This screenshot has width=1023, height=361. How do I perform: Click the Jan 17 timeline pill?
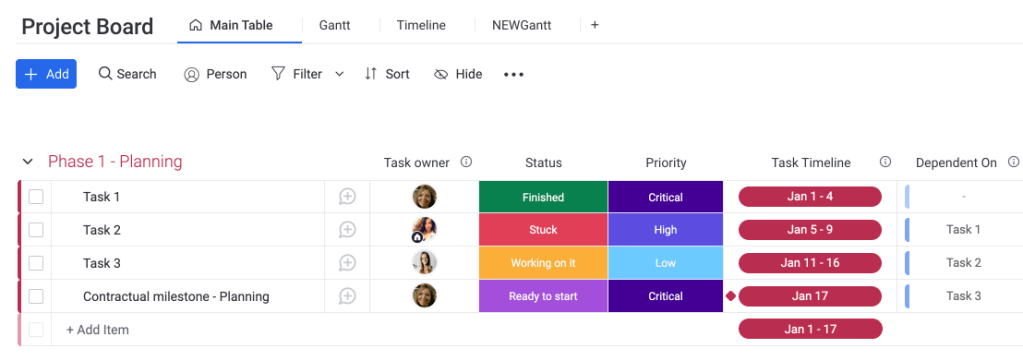pyautogui.click(x=810, y=296)
